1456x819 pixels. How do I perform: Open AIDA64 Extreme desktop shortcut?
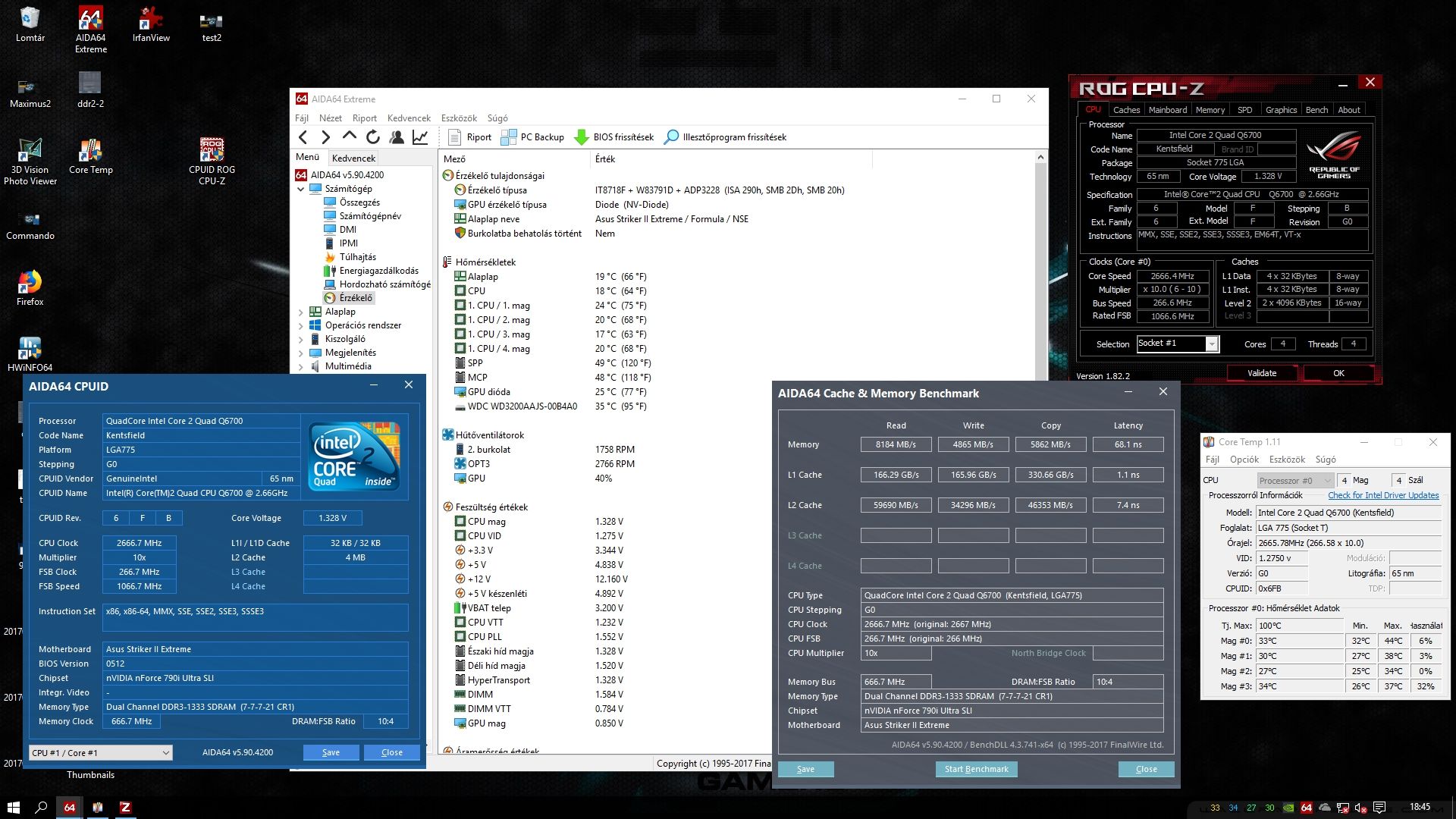[90, 30]
